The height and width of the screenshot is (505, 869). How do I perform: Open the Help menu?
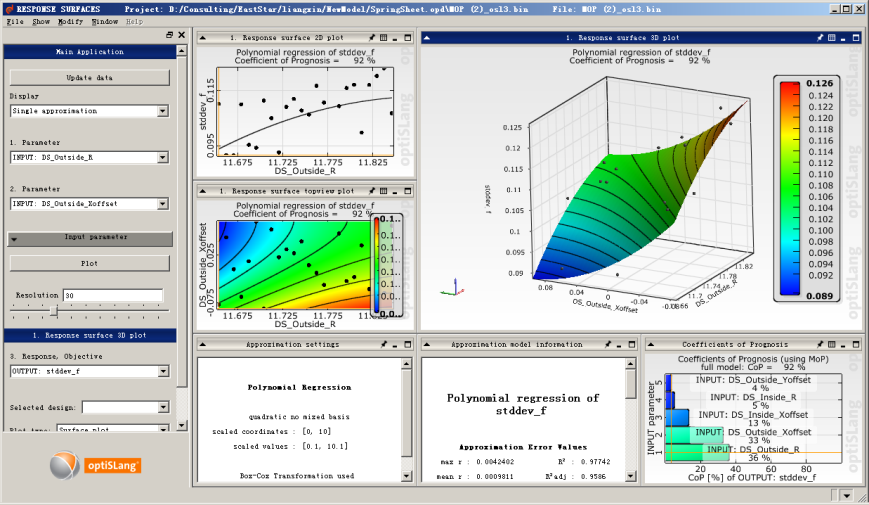[x=134, y=22]
